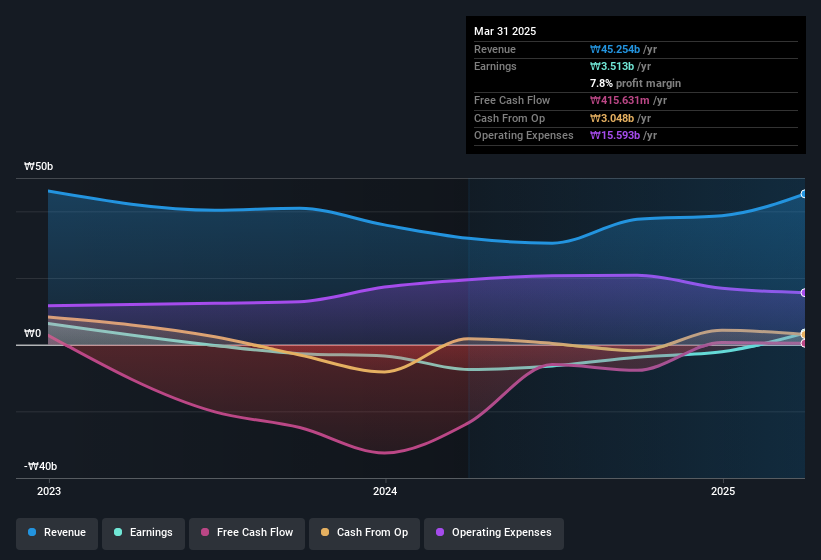Click the -₩40b y-axis label

tap(41, 466)
